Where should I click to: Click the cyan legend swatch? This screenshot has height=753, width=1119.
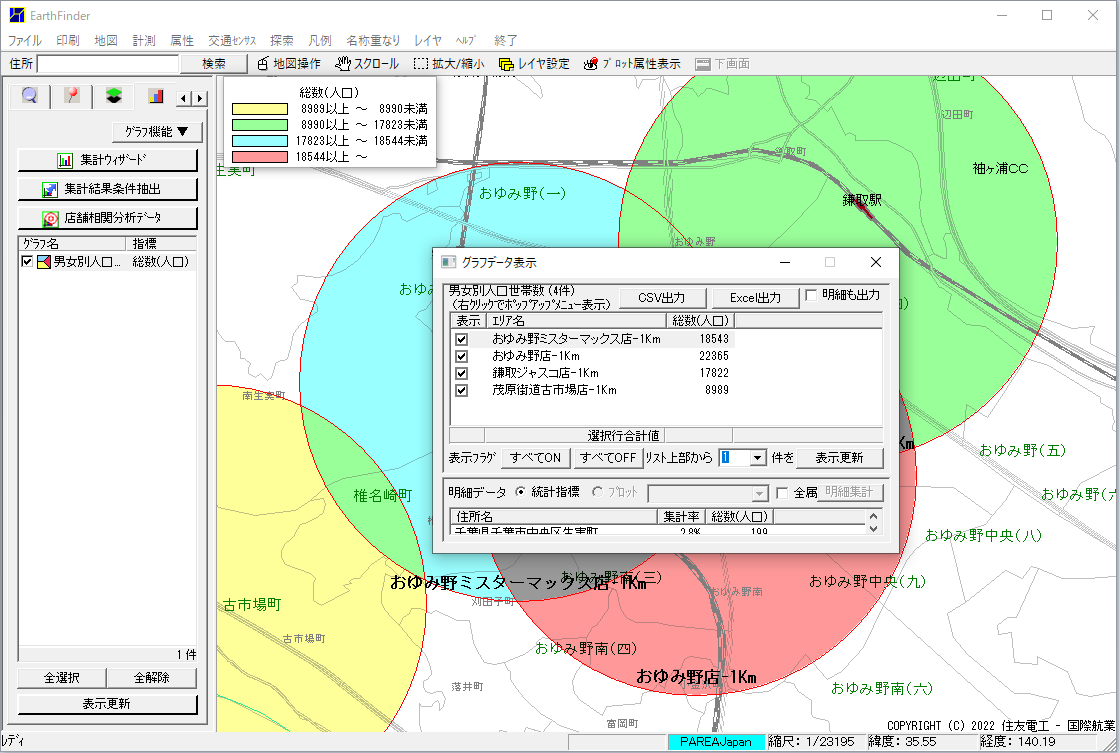click(260, 141)
